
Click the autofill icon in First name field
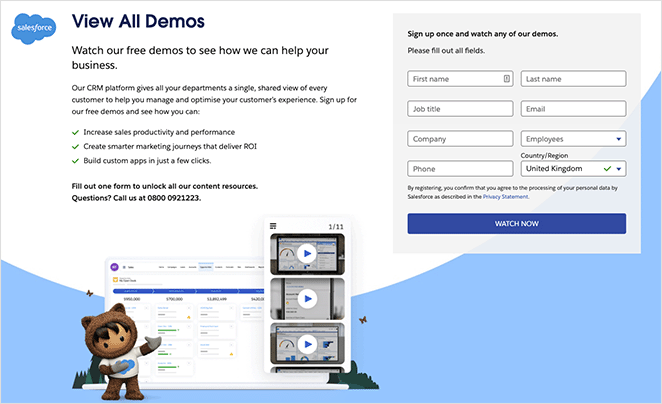pyautogui.click(x=507, y=79)
